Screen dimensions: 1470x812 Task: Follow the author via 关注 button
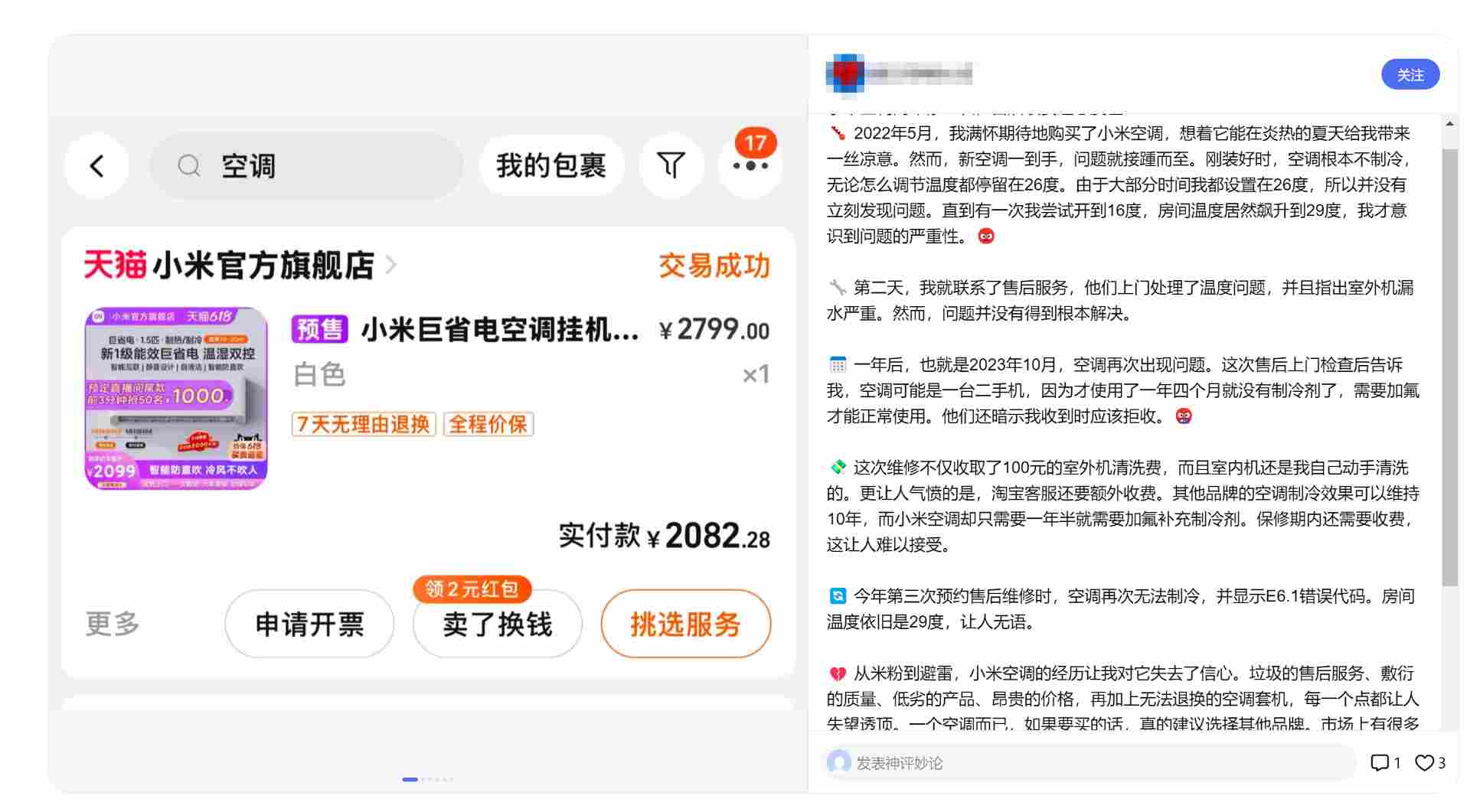click(x=1410, y=74)
